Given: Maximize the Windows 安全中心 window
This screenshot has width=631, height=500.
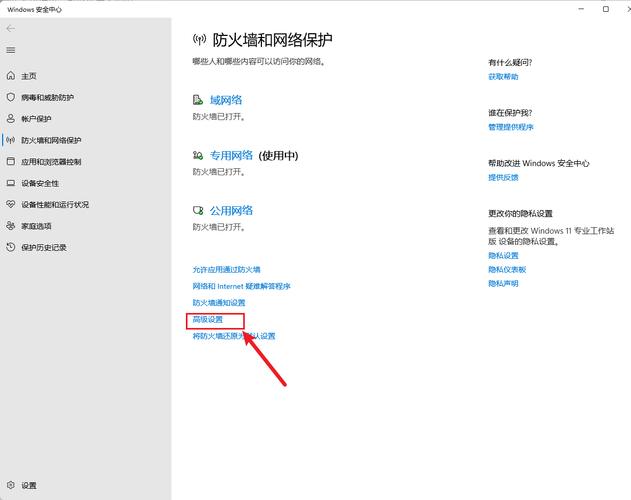Looking at the screenshot, I should (606, 9).
